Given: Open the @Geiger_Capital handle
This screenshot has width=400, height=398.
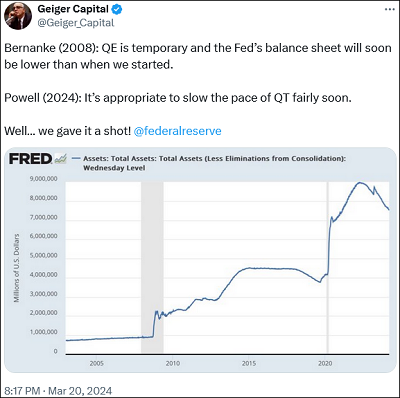Looking at the screenshot, I should 76,23.
